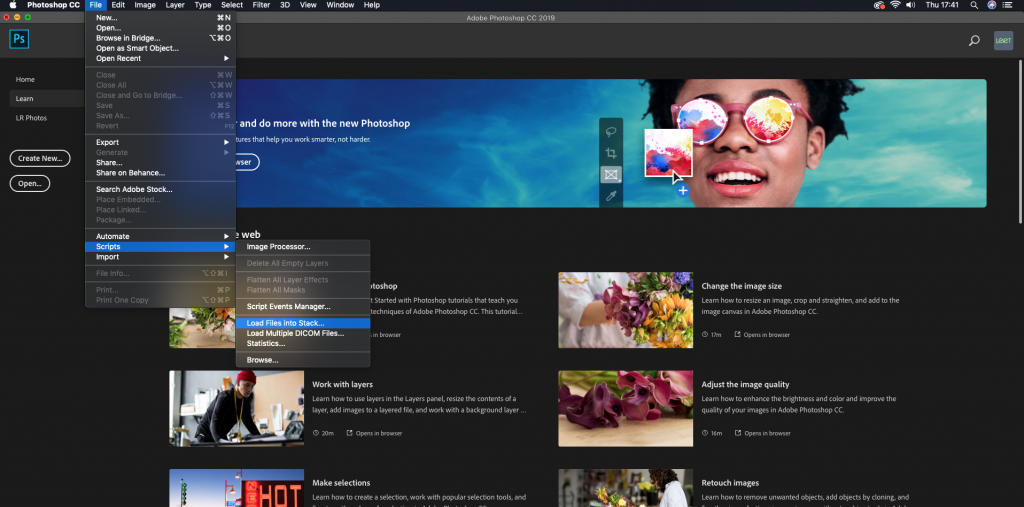
Task: Open LR Photos section
Action: [31, 118]
